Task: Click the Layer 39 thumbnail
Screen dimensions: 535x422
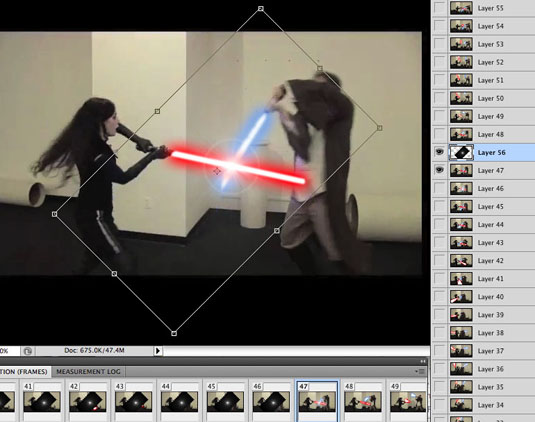Action: [461, 315]
